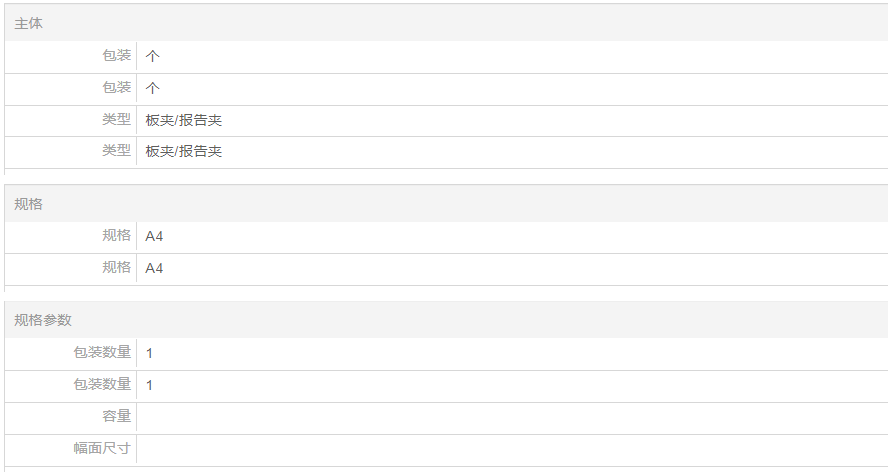
Task: Click the second A4 value
Action: (x=154, y=268)
